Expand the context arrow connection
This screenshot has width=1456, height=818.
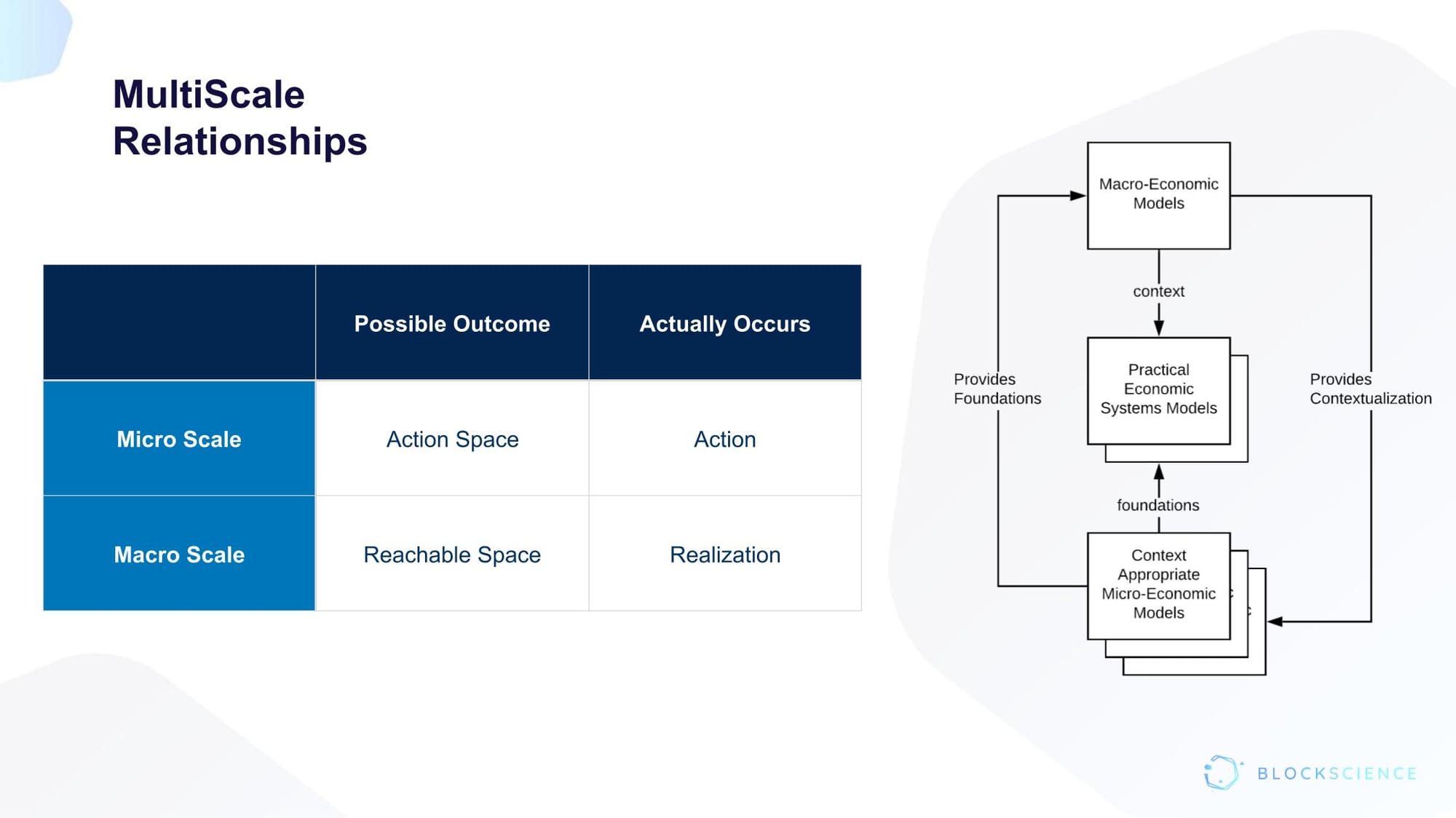pyautogui.click(x=1155, y=292)
